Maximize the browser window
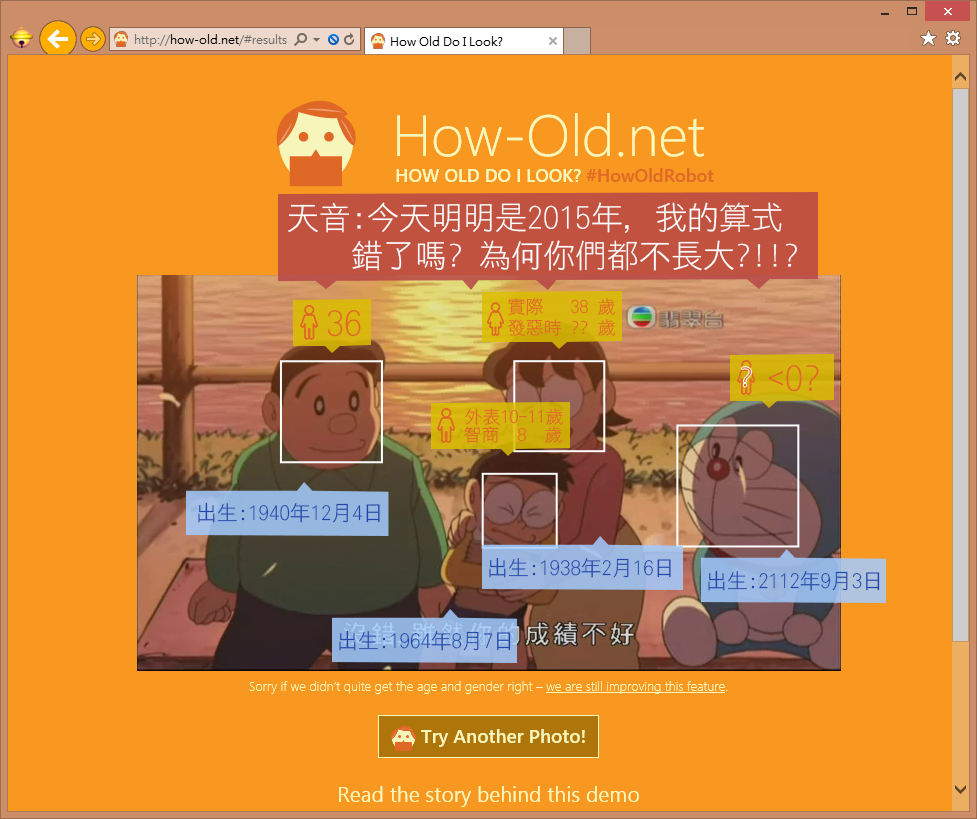Viewport: 977px width, 819px height. pyautogui.click(x=912, y=11)
